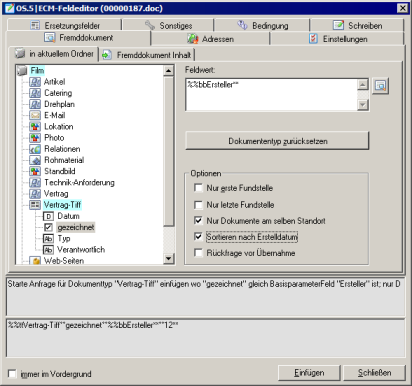Click the gezeichnet checkbox field icon
Viewport: 412px width, 386px height.
(x=48, y=227)
